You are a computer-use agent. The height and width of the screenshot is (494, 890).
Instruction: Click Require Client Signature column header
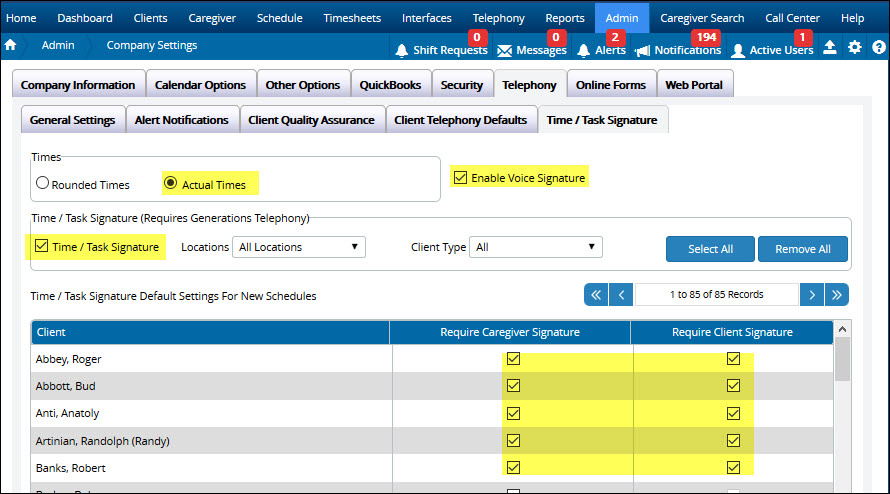point(732,332)
